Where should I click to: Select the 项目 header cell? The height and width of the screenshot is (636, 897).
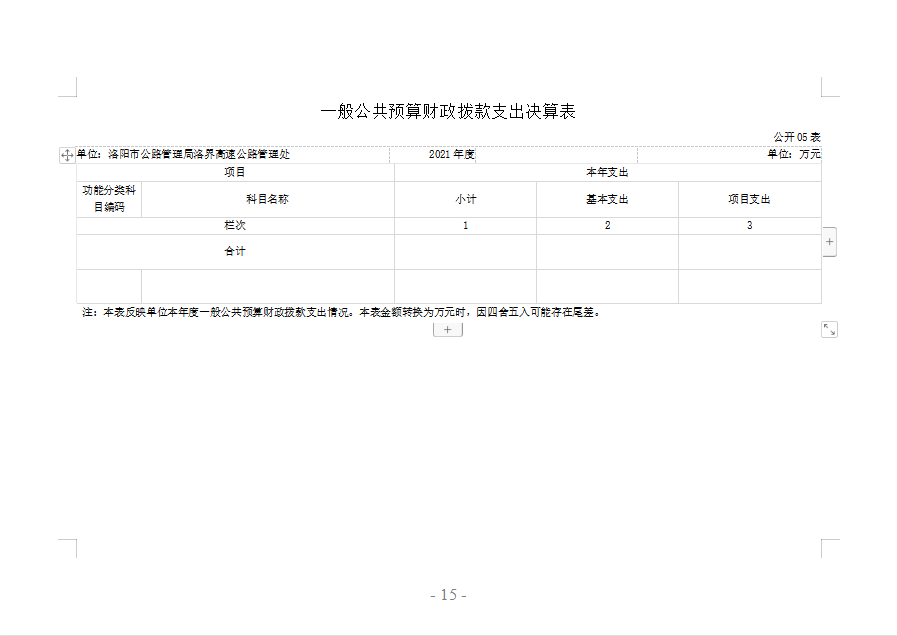(235, 172)
